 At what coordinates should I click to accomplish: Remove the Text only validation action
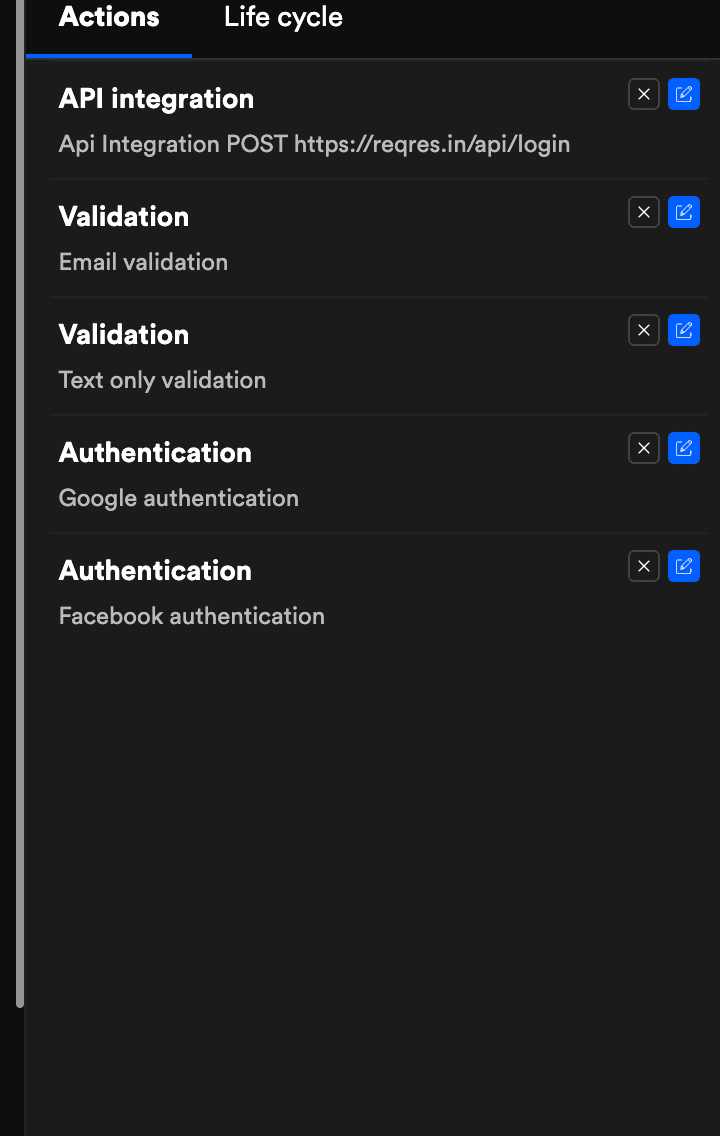pyautogui.click(x=644, y=330)
